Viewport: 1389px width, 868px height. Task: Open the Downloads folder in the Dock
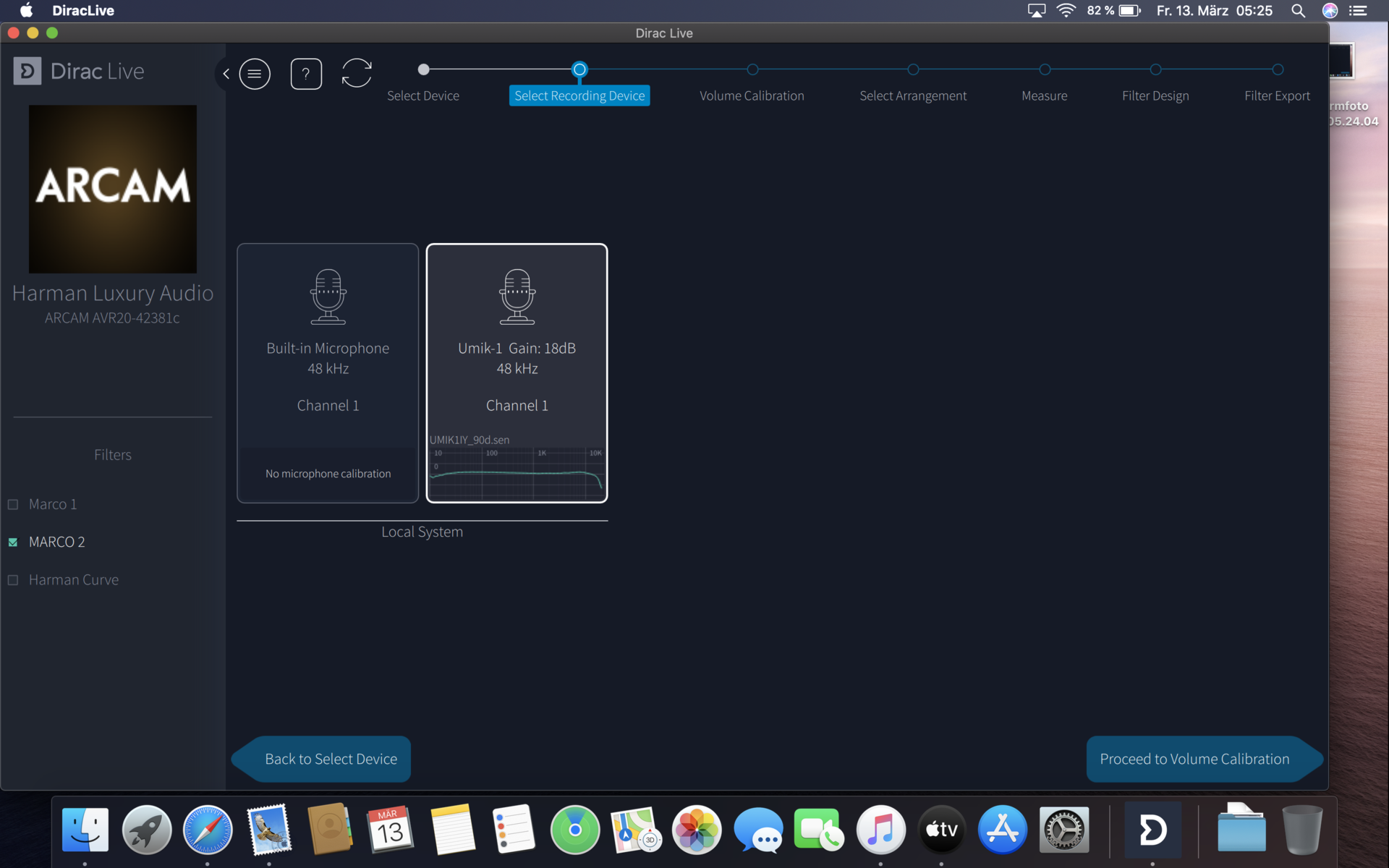coord(1241,830)
